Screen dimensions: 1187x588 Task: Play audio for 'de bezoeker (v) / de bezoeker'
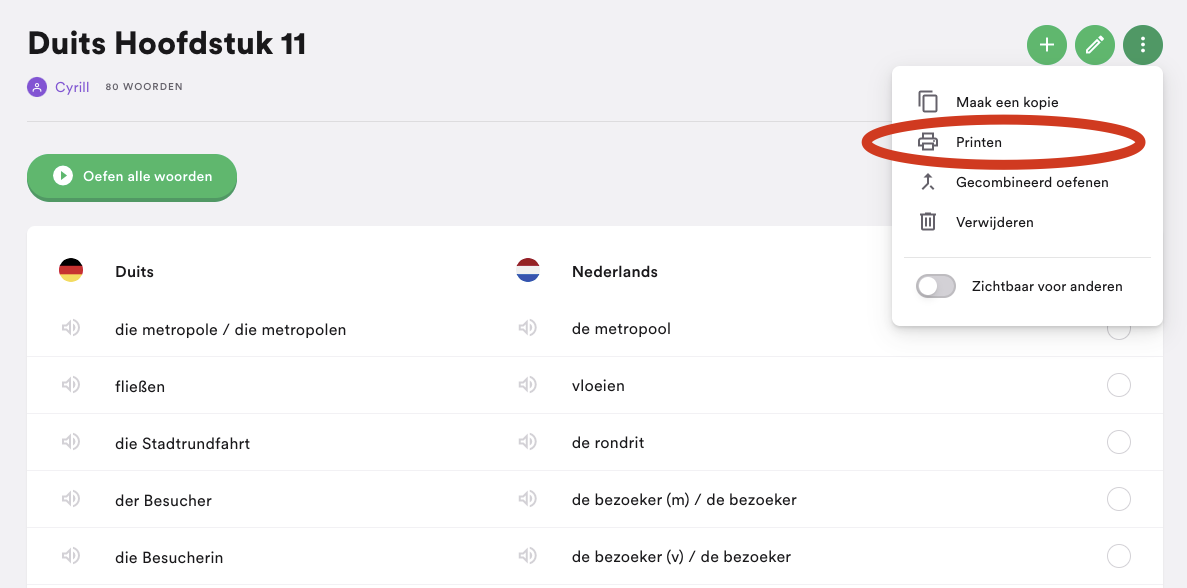pos(528,556)
